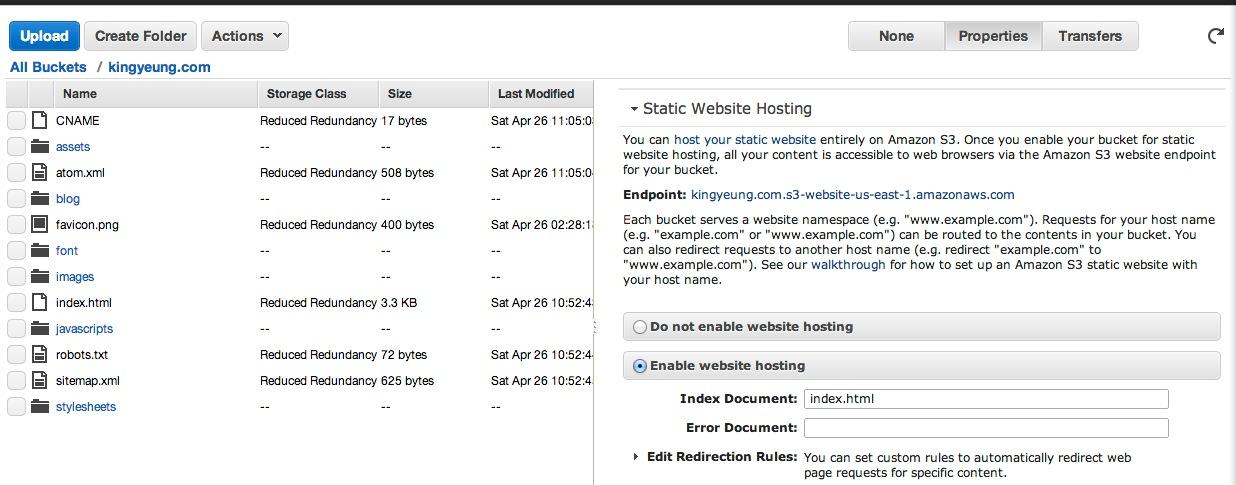Open the javascripts folder link

click(84, 329)
